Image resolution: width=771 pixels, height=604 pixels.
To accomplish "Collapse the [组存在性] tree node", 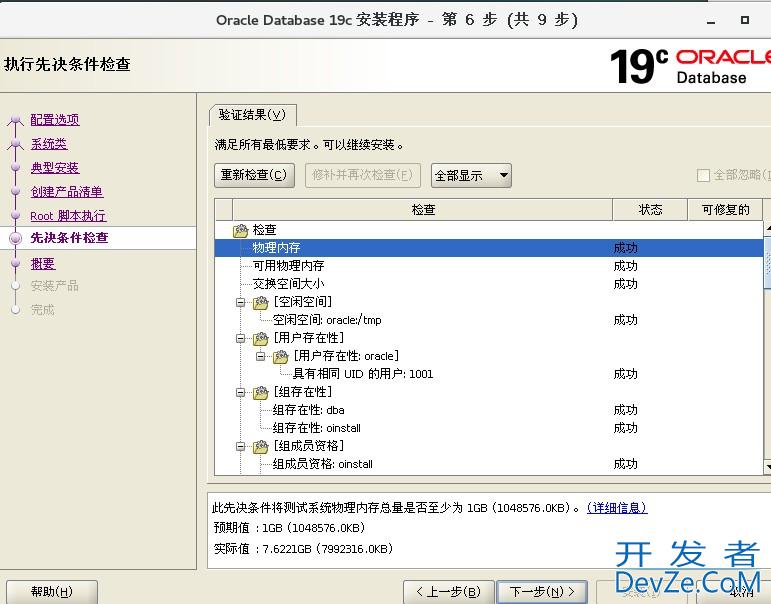I will (241, 392).
